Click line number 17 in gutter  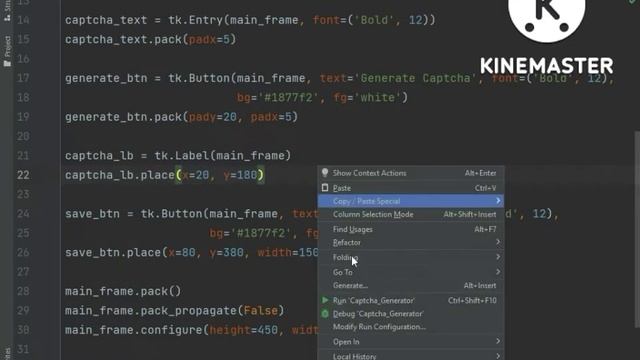click(x=23, y=78)
